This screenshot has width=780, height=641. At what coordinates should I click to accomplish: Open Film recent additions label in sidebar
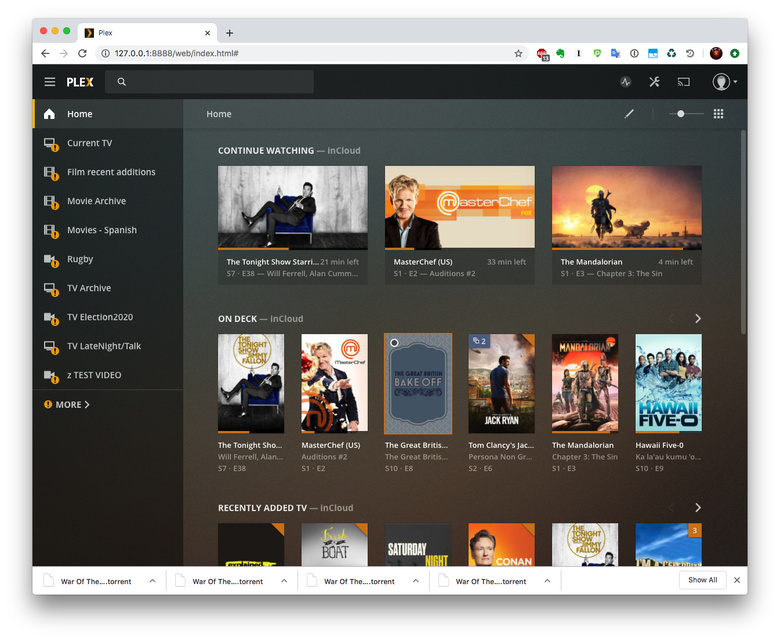click(111, 172)
